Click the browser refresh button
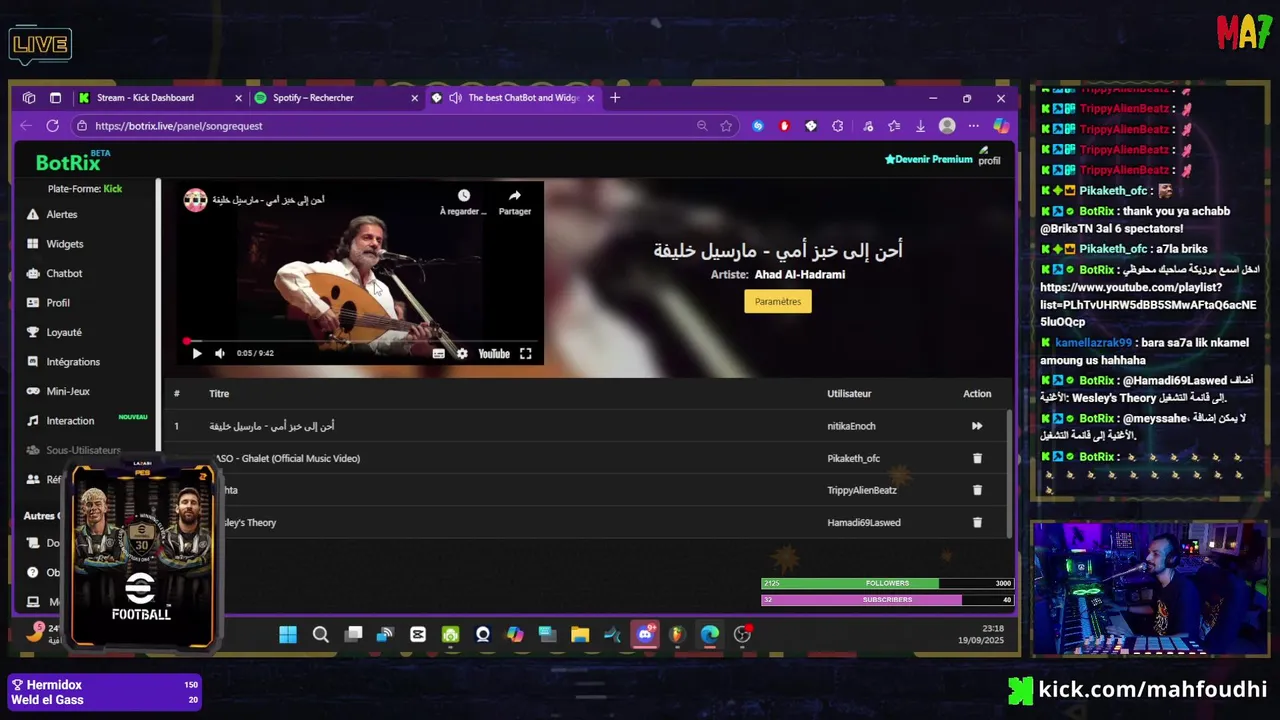Viewport: 1280px width, 720px height. (x=52, y=126)
